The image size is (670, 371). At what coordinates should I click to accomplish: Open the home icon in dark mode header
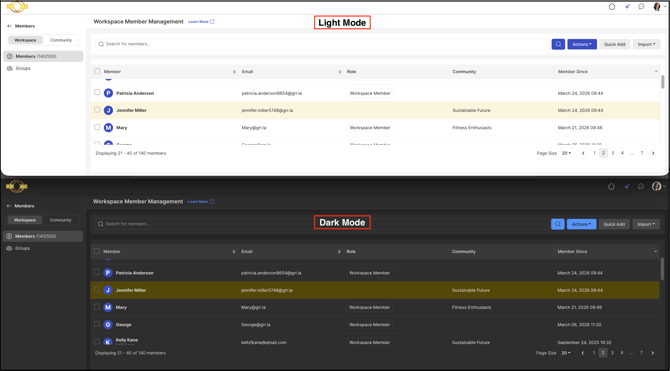611,186
